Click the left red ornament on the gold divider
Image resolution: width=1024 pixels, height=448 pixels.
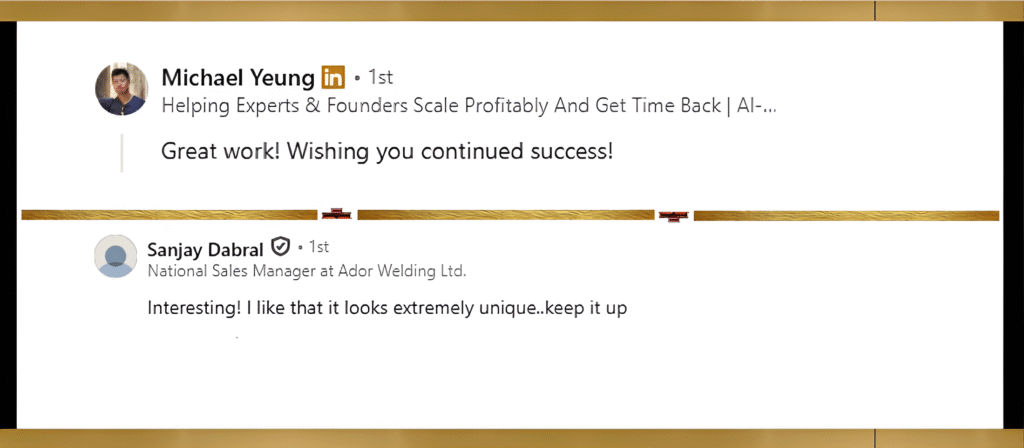pyautogui.click(x=336, y=214)
